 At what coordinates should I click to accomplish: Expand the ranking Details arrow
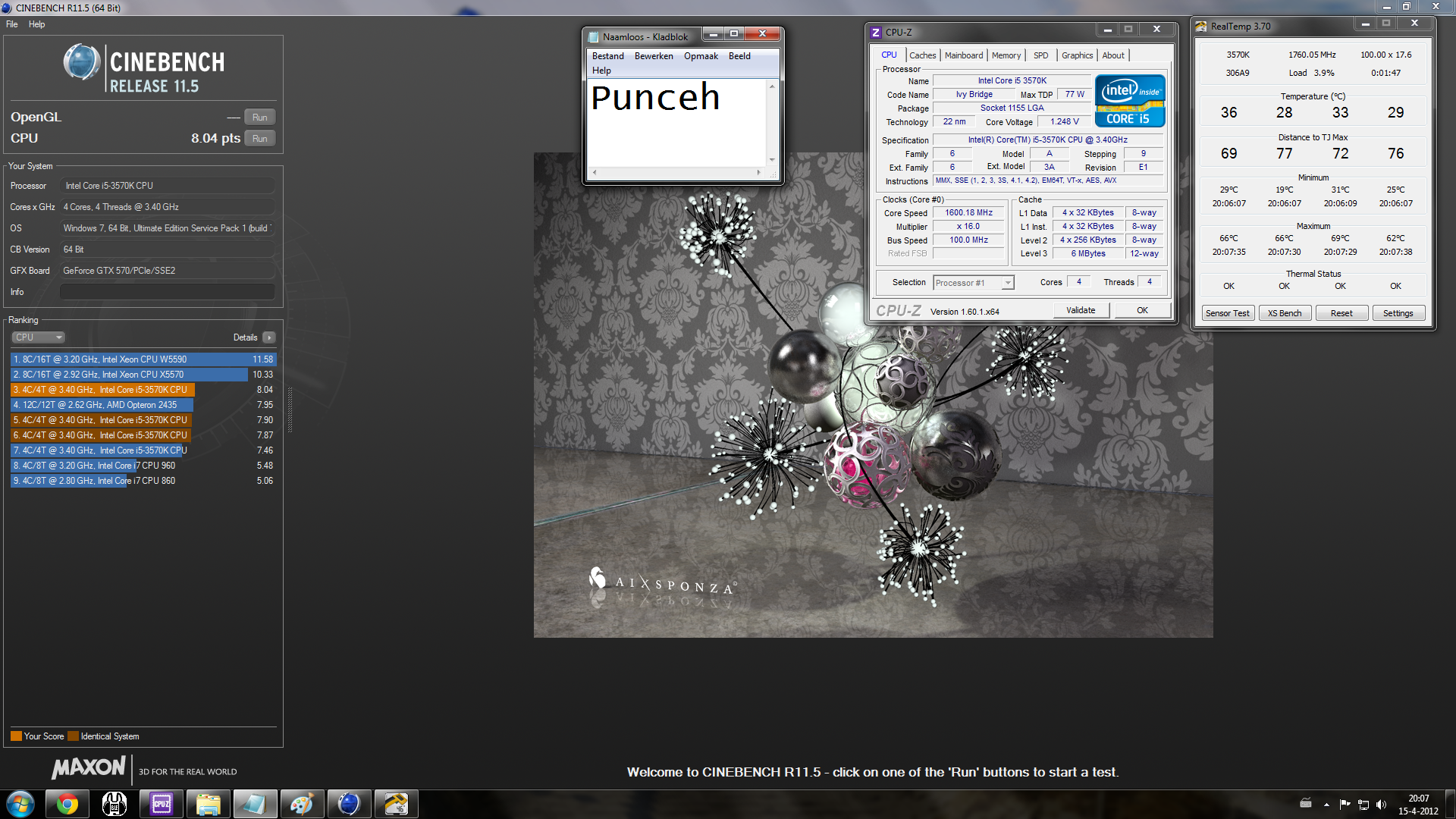pos(269,337)
